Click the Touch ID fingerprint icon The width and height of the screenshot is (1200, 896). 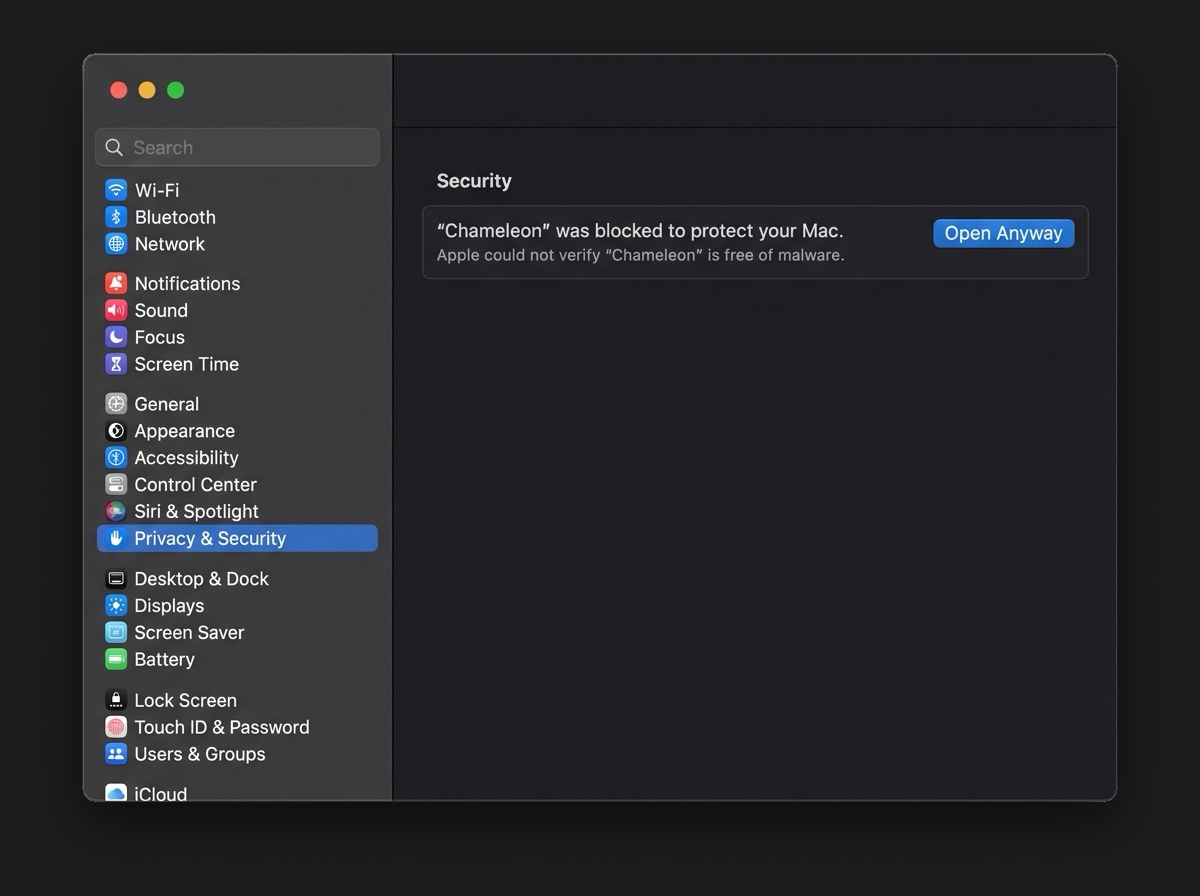(116, 727)
